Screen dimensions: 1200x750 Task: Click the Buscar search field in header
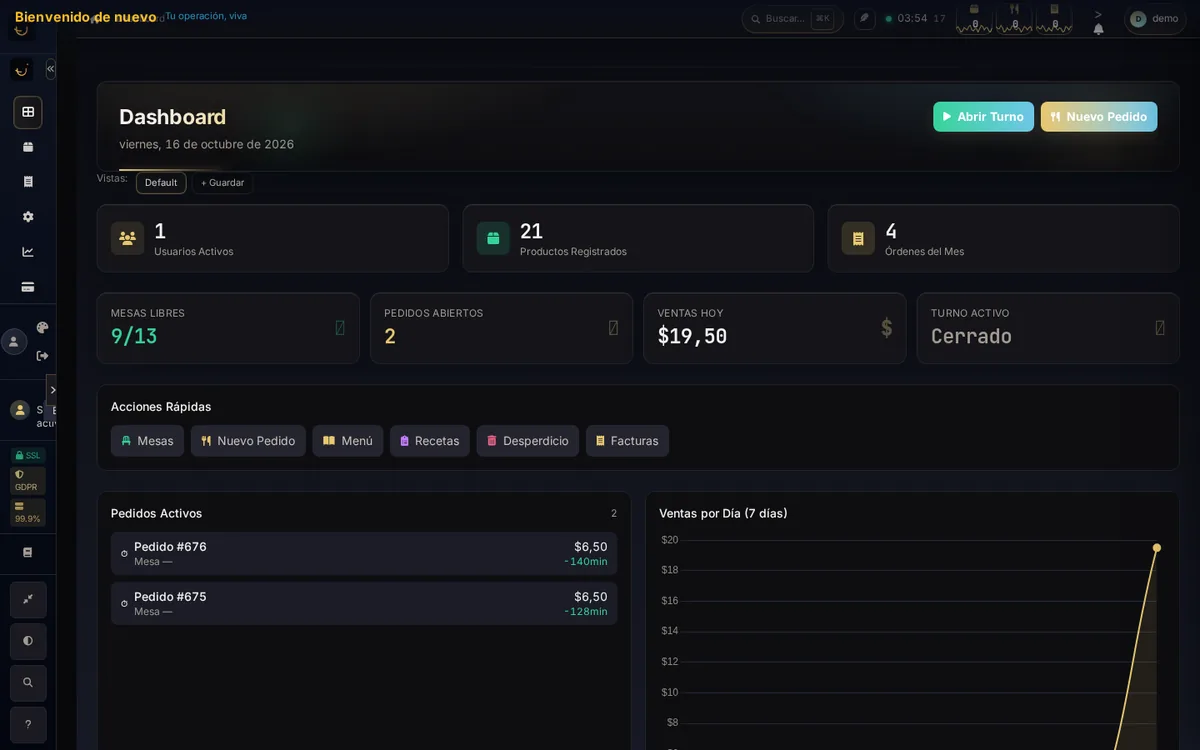pos(792,19)
